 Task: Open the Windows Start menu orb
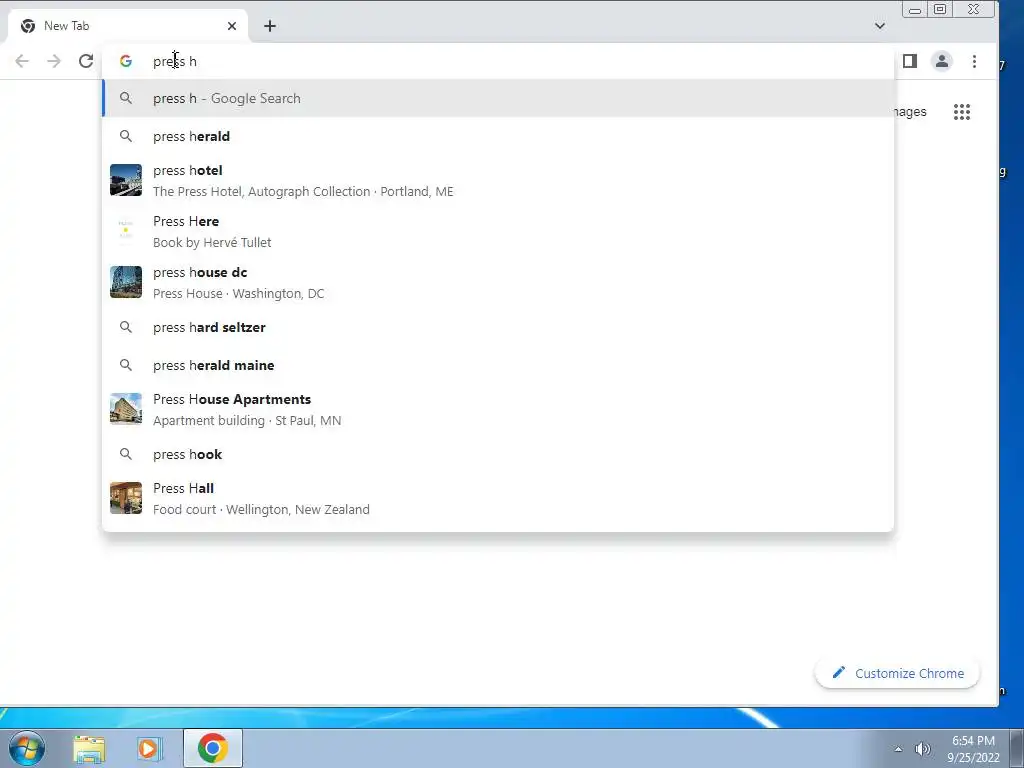pos(27,748)
